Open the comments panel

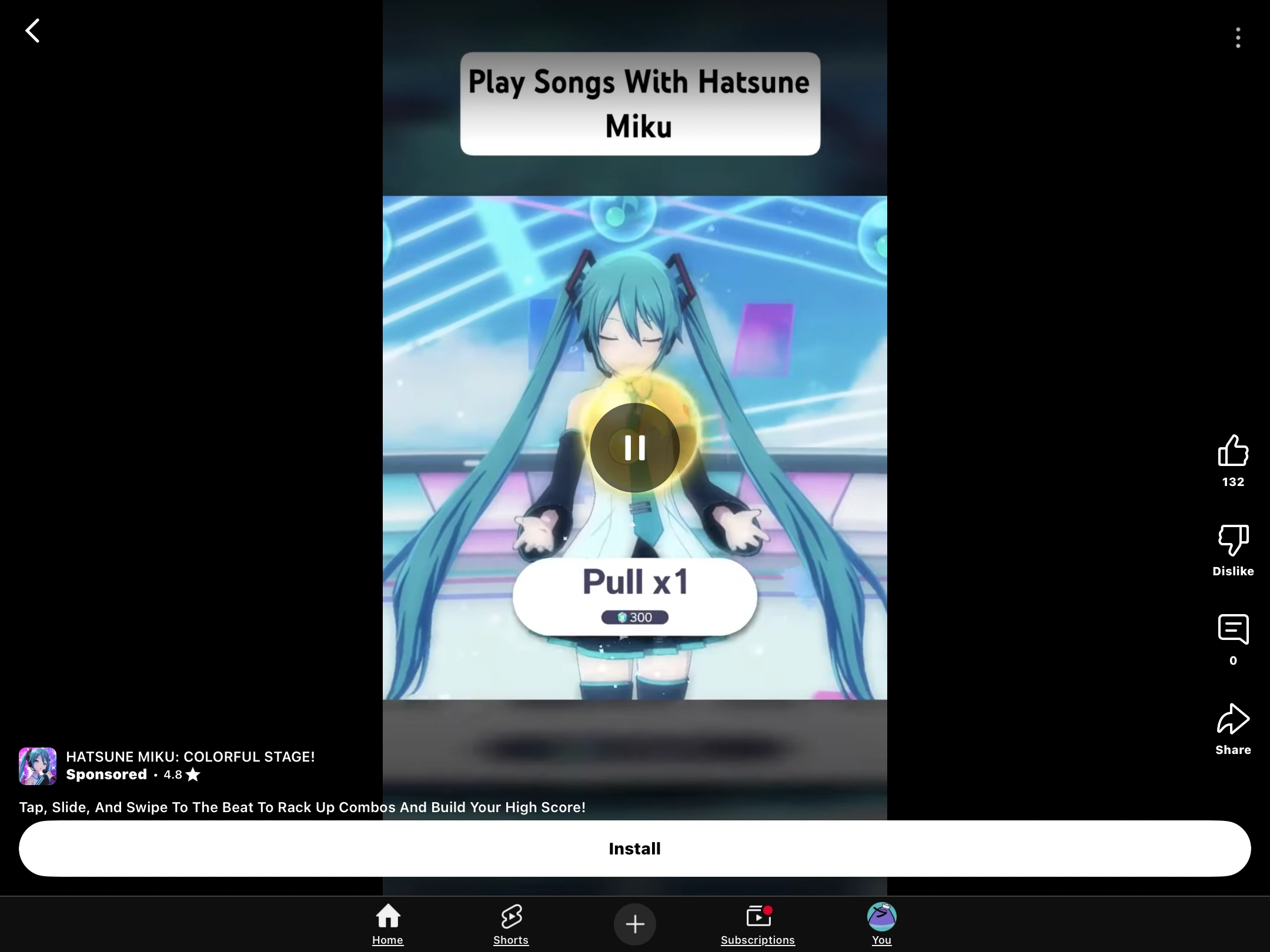pos(1233,629)
